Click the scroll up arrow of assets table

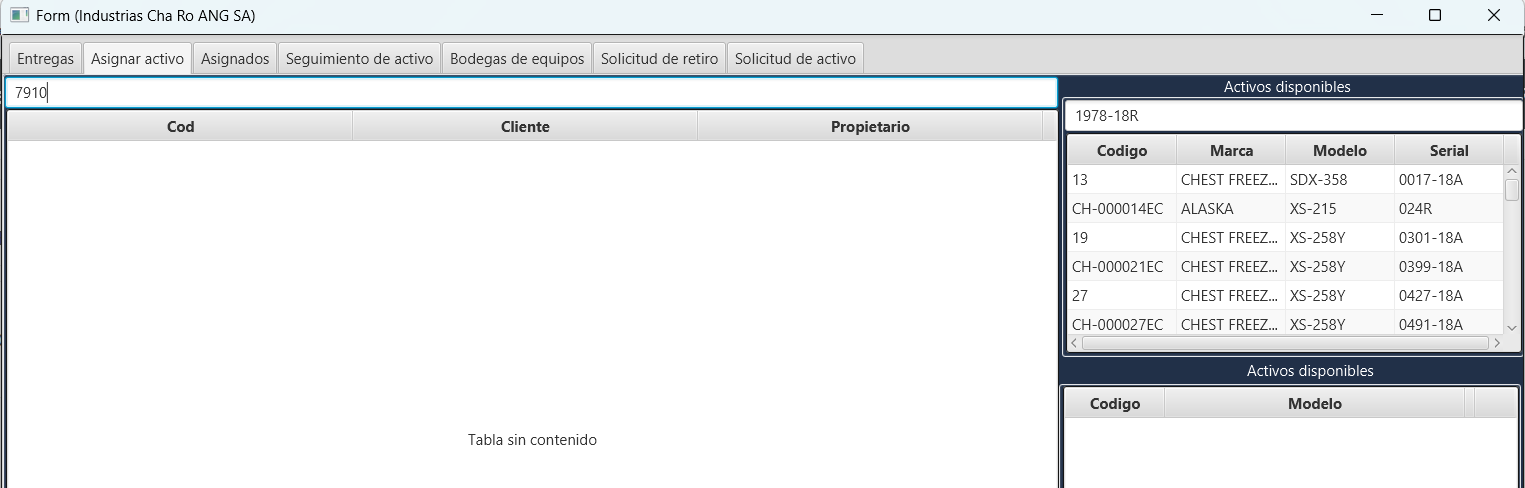(x=1511, y=172)
